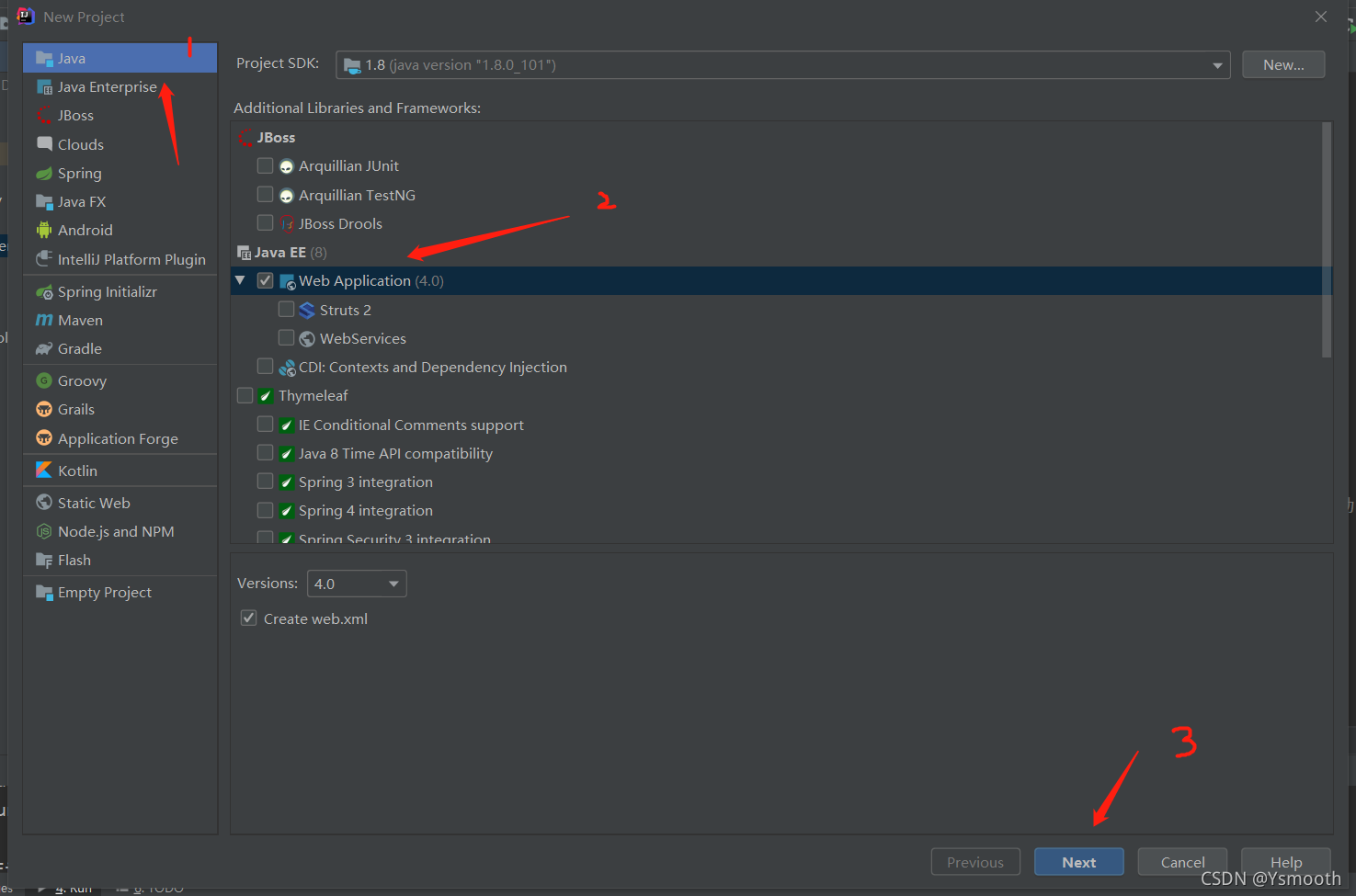Click the Java FX folder icon
Screen dimensions: 1356x896
pos(44,202)
